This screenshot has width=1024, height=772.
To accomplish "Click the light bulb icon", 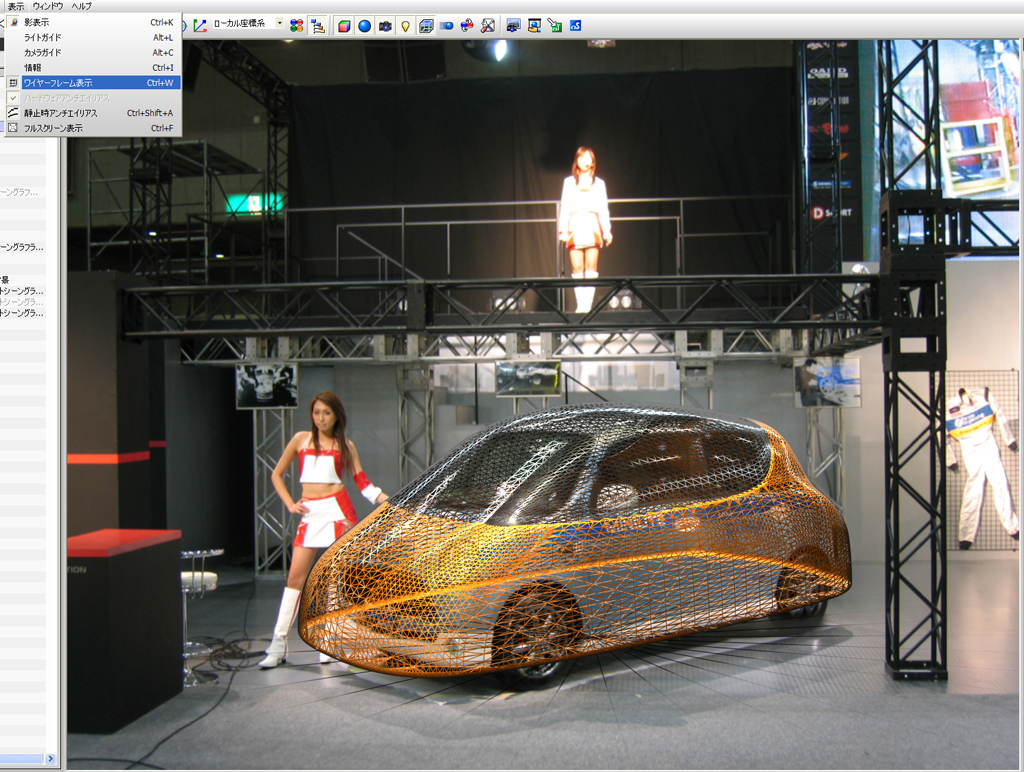I will pyautogui.click(x=405, y=25).
